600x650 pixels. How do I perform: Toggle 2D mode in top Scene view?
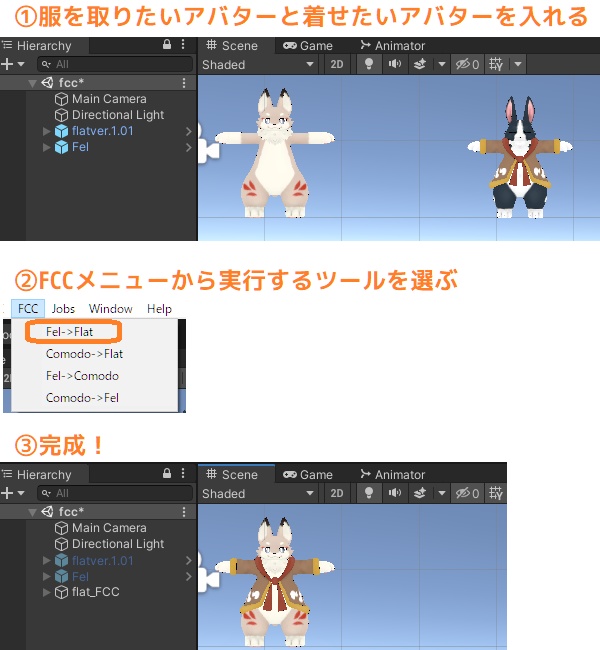[337, 64]
